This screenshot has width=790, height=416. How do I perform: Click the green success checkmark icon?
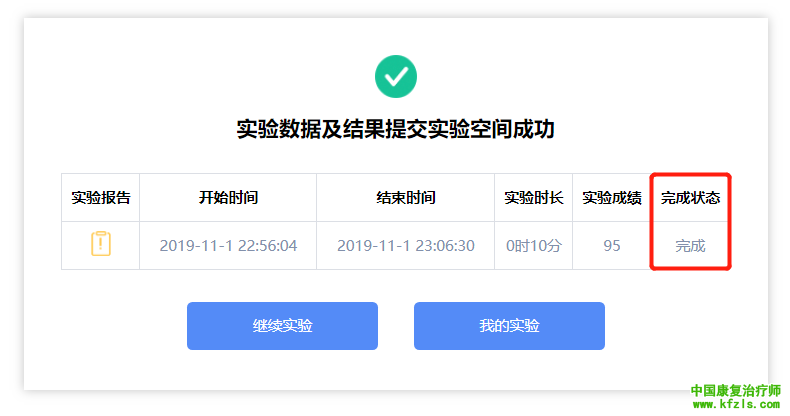tap(395, 76)
